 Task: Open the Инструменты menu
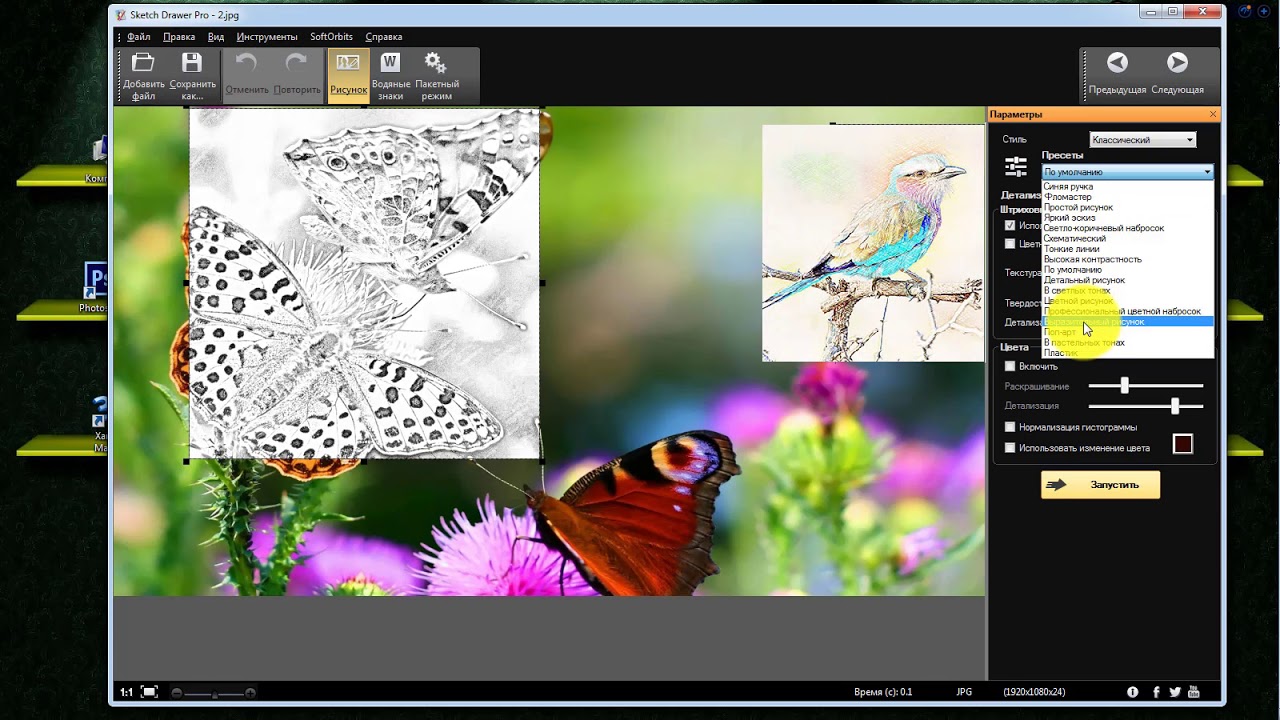point(267,37)
